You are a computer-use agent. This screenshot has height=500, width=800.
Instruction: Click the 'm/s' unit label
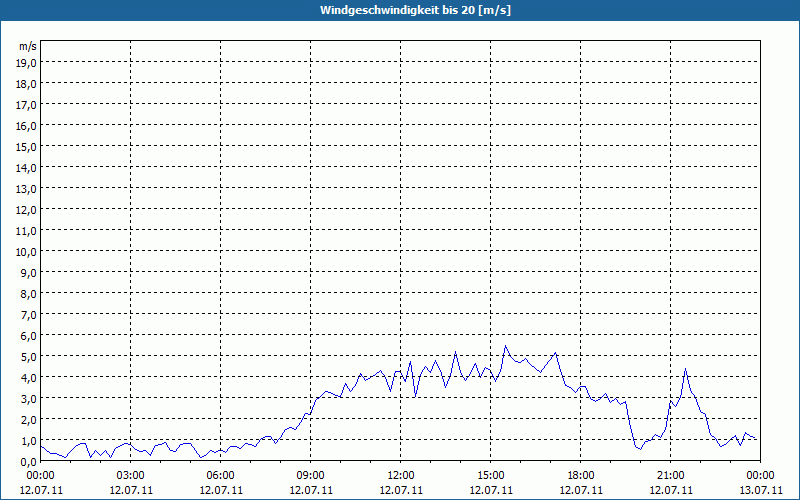tap(28, 46)
